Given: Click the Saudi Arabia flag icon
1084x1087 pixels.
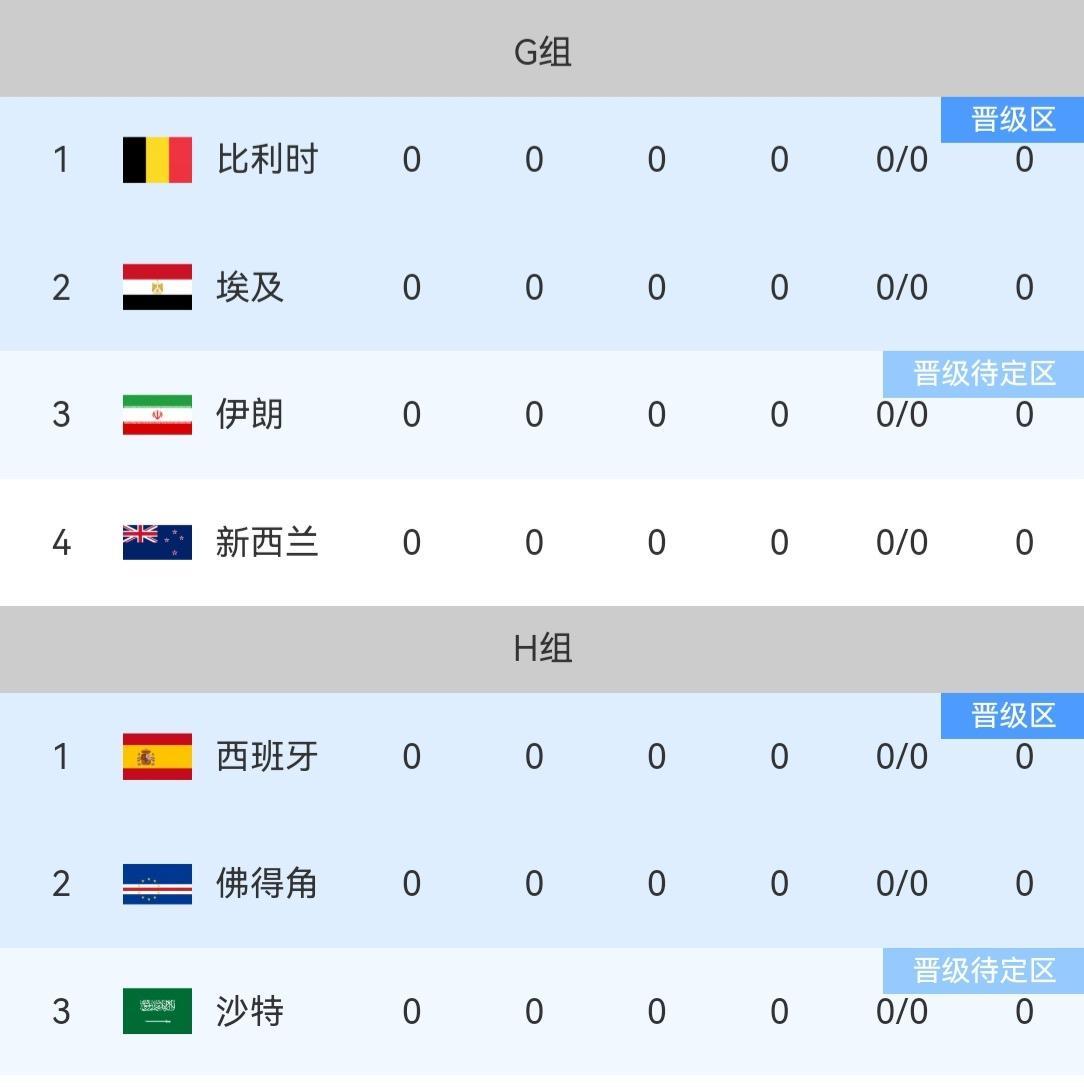Looking at the screenshot, I should pos(157,1011).
